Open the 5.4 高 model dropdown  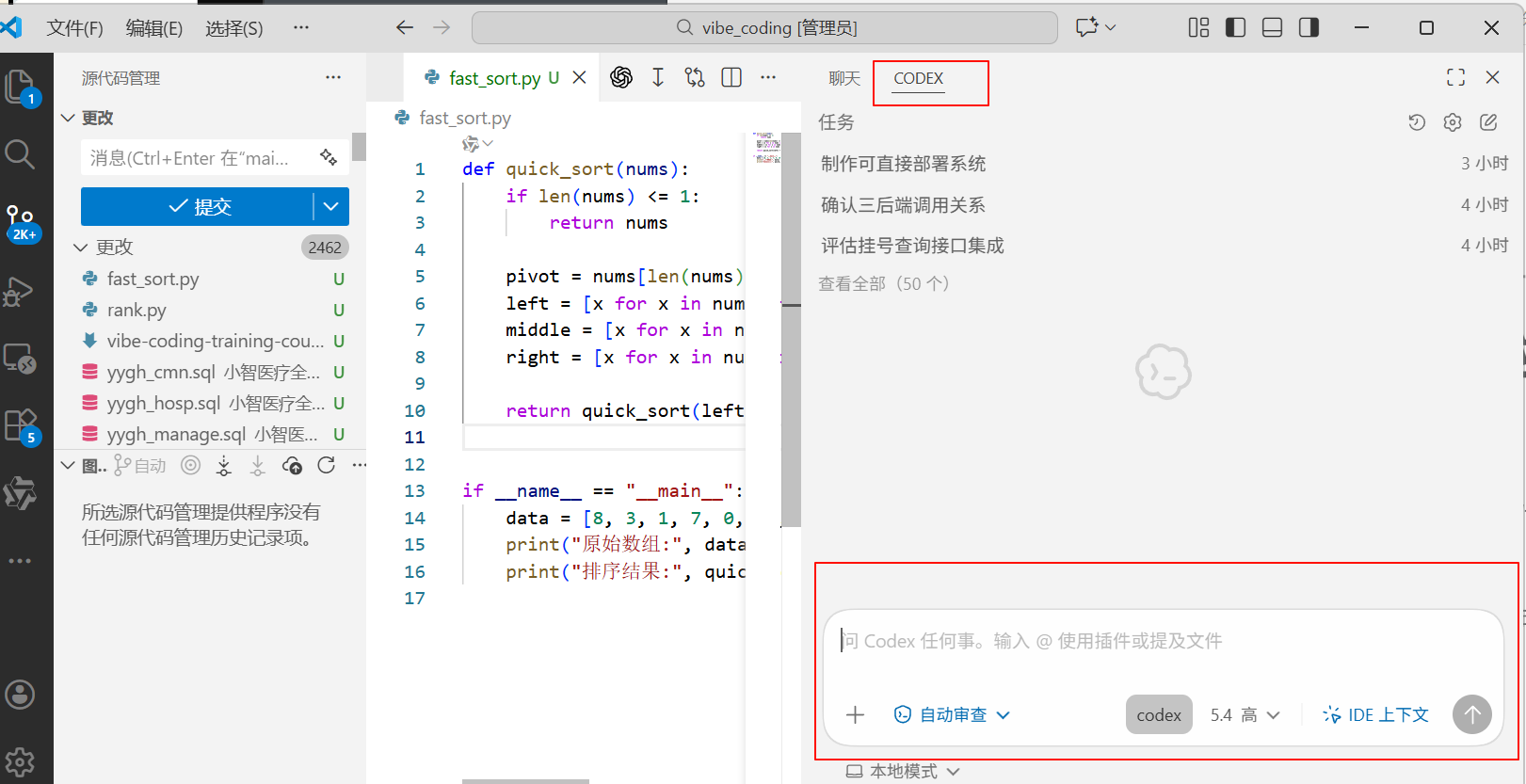[1245, 715]
